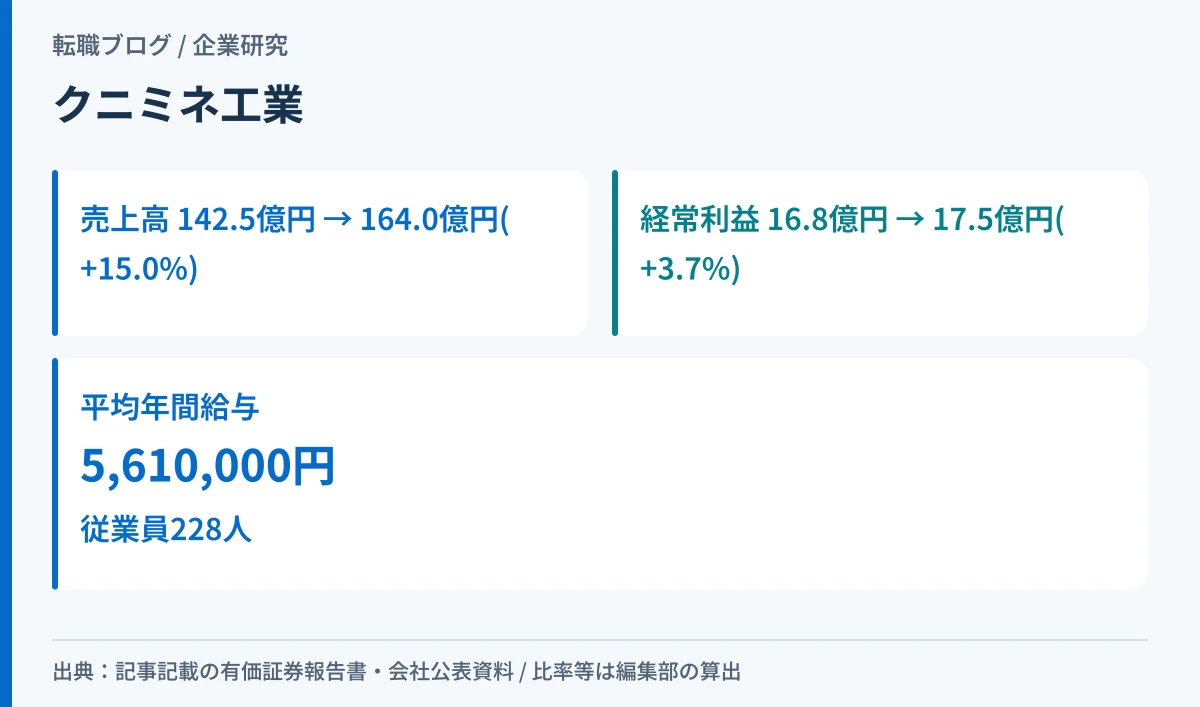Image resolution: width=1200 pixels, height=707 pixels.
Task: Click the 従業員228人 employee count
Action: point(166,529)
